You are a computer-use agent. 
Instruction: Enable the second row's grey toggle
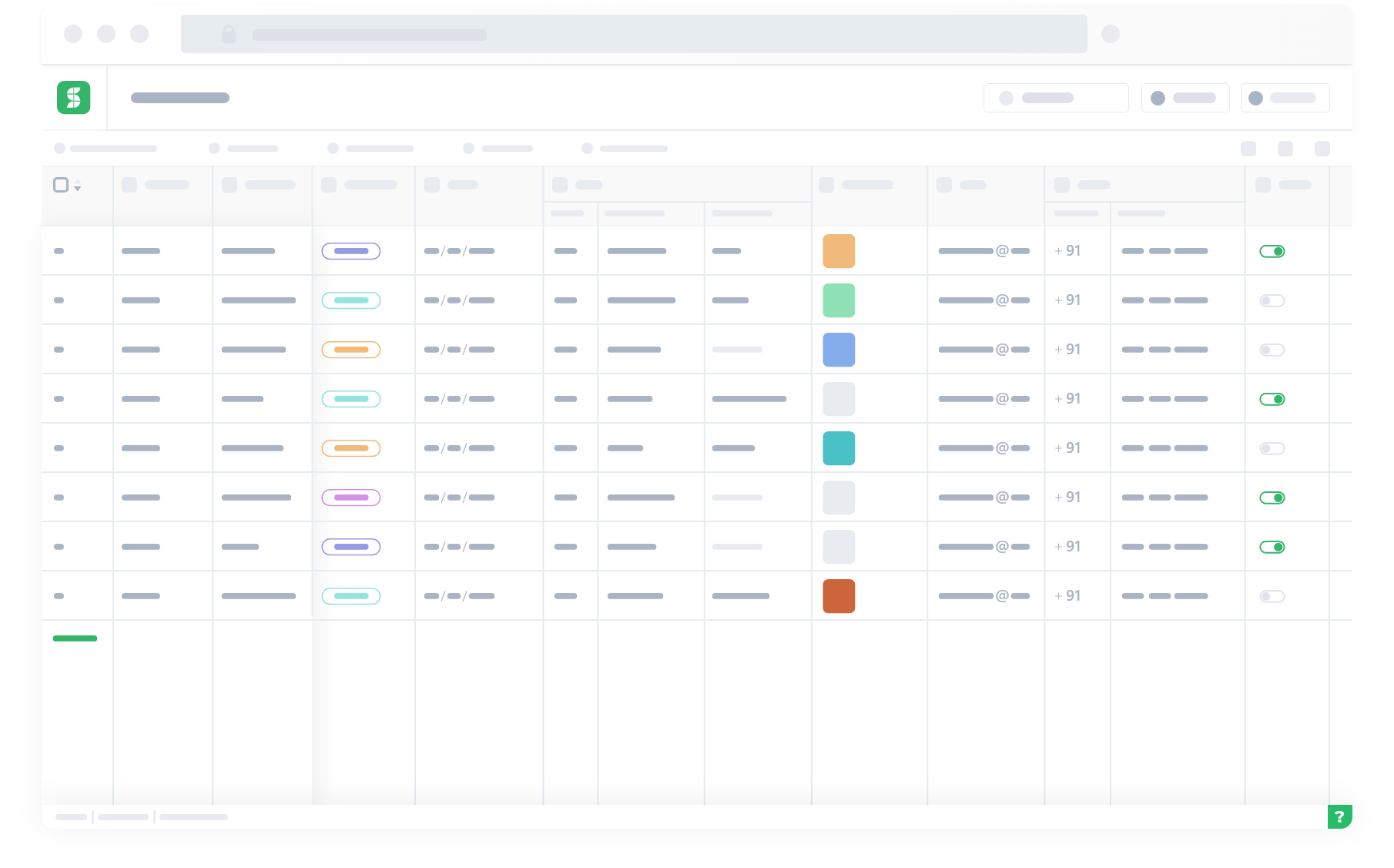[x=1272, y=300]
